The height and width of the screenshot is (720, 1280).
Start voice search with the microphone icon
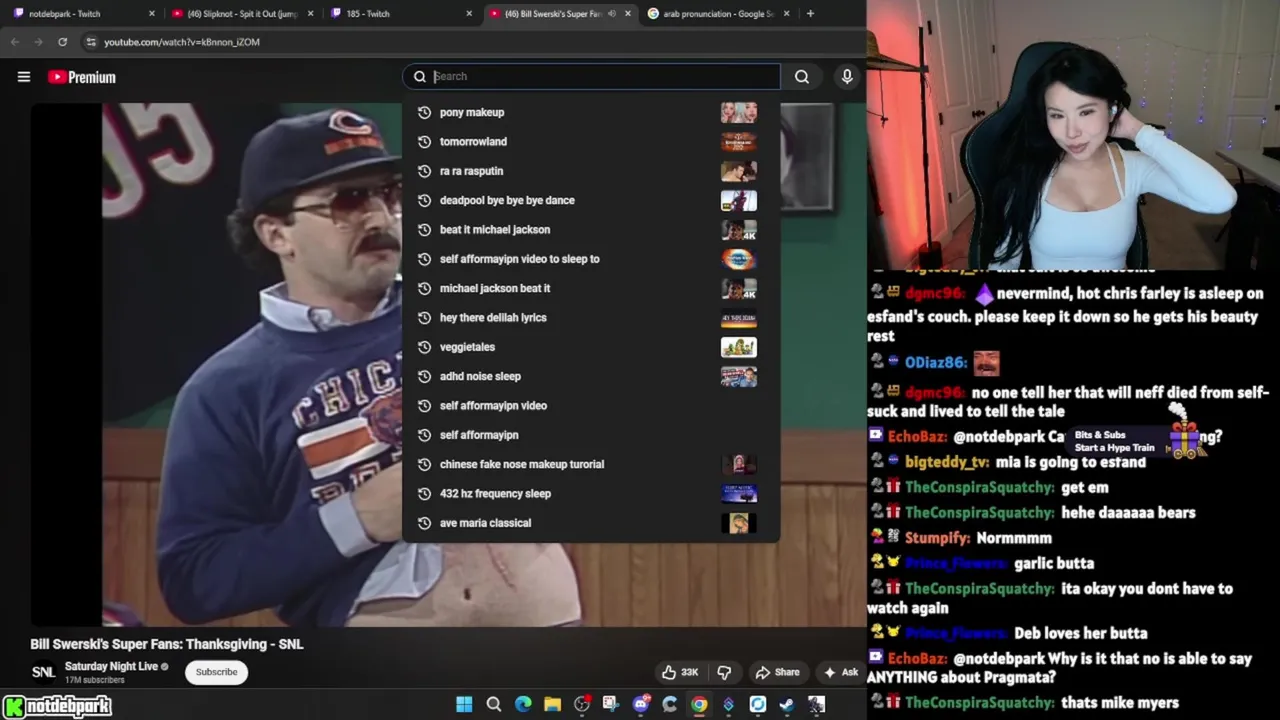pyautogui.click(x=847, y=76)
